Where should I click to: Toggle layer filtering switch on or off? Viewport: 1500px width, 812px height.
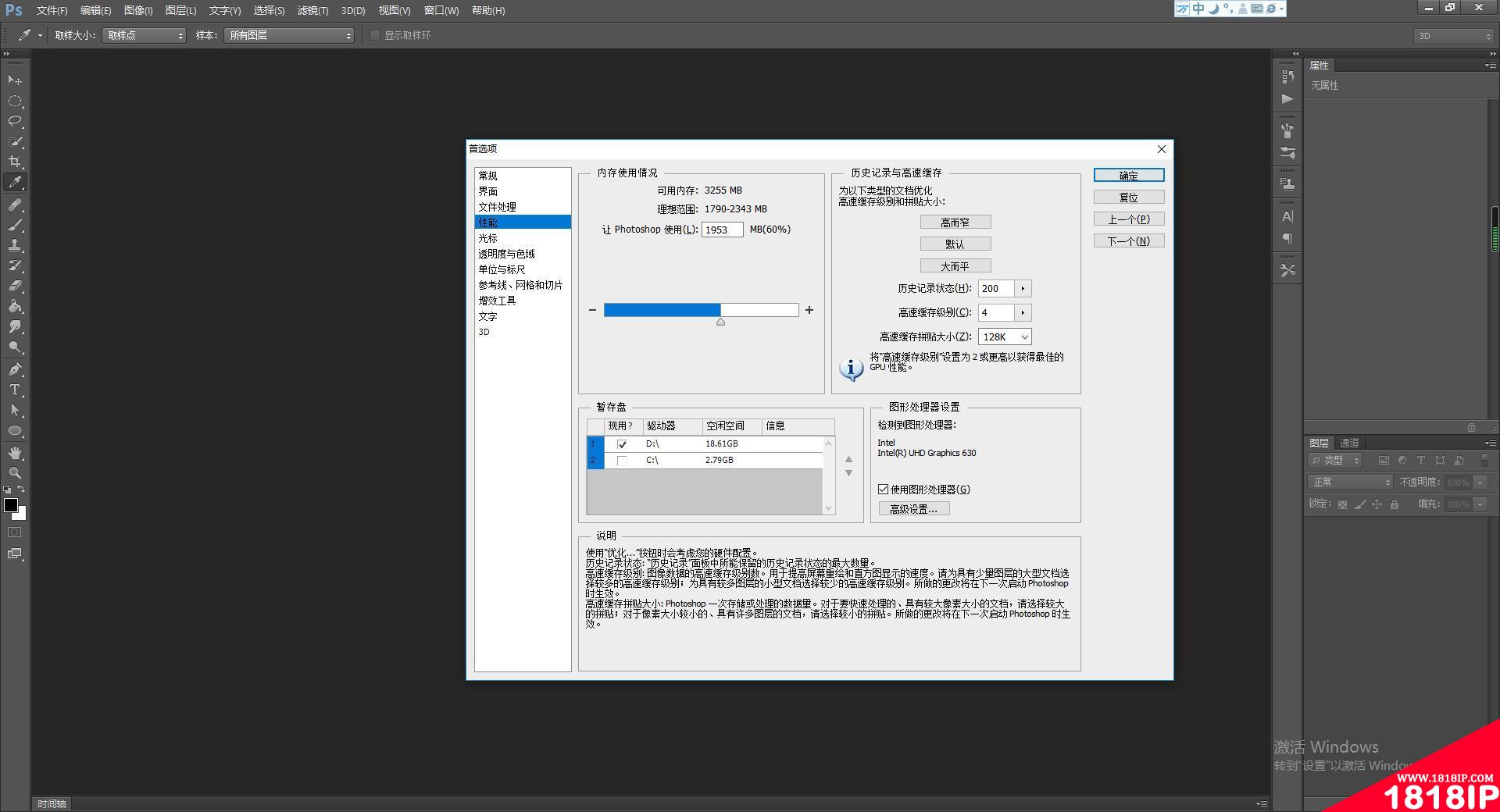pos(1484,461)
